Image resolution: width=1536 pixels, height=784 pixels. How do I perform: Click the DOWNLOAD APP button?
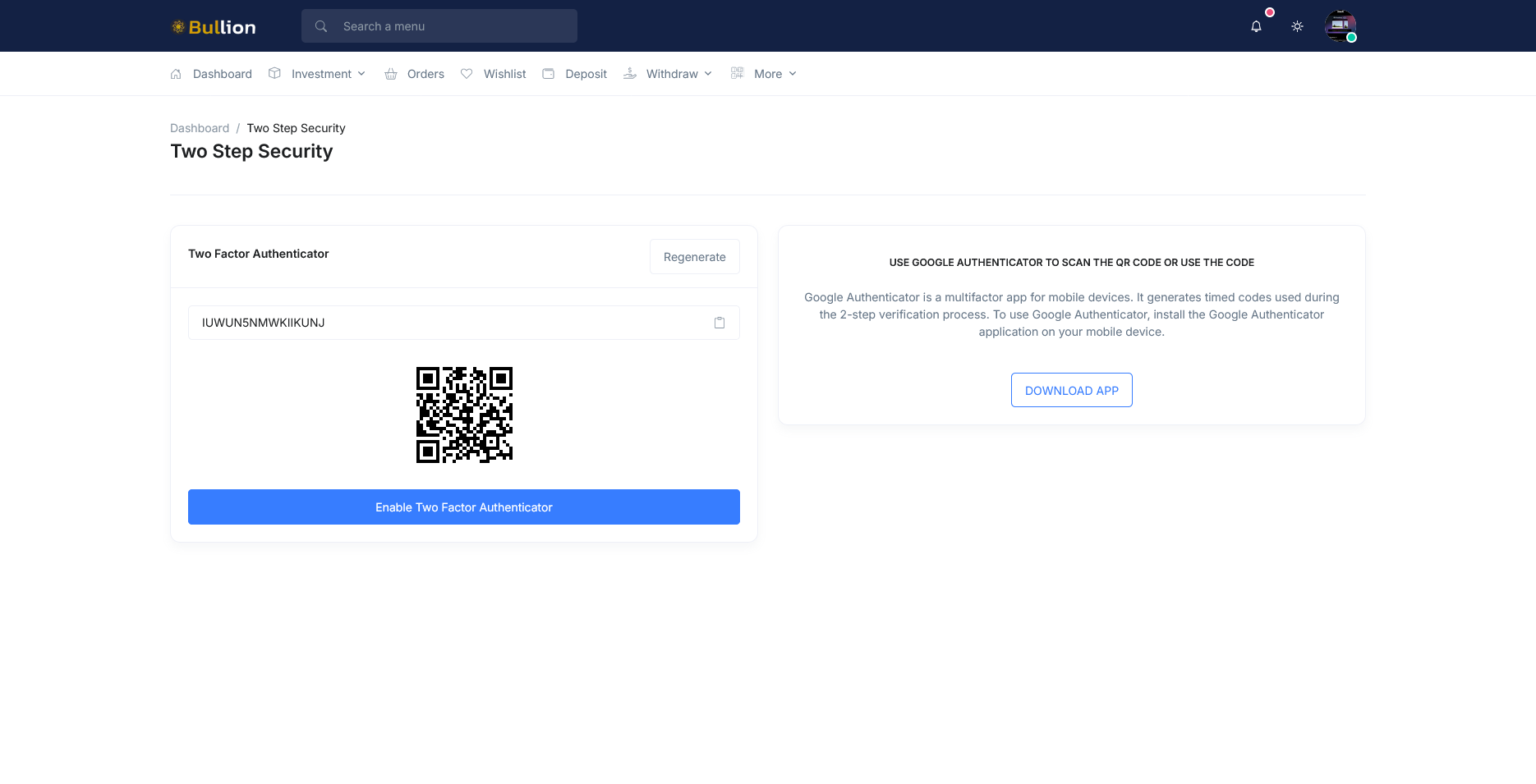(x=1072, y=390)
